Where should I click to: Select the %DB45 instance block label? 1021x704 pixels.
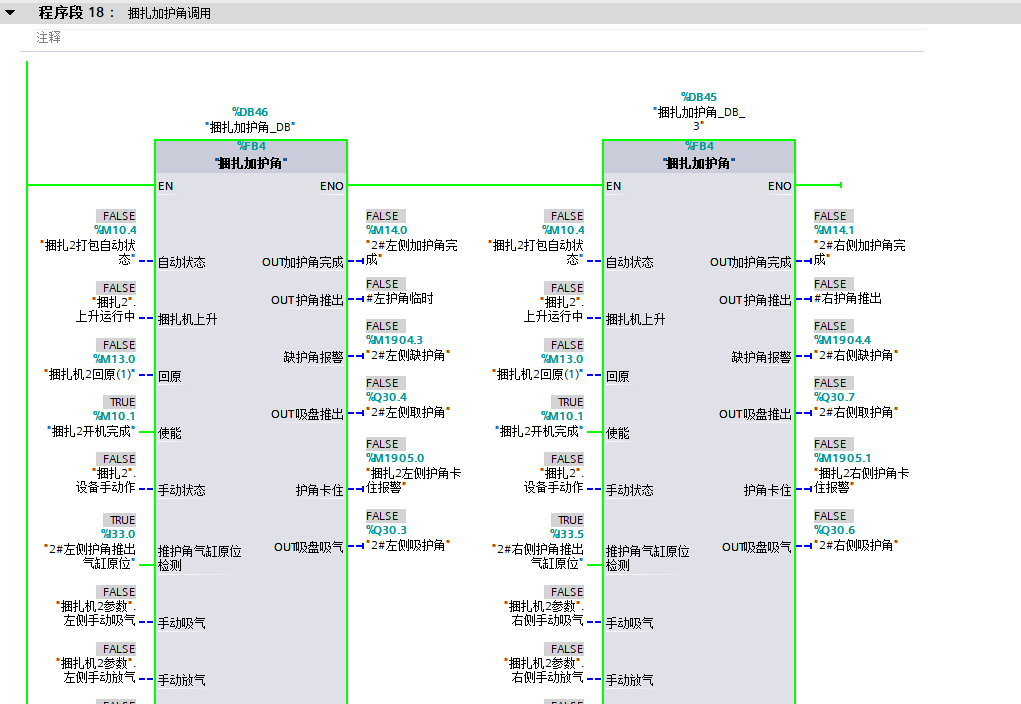pos(698,97)
